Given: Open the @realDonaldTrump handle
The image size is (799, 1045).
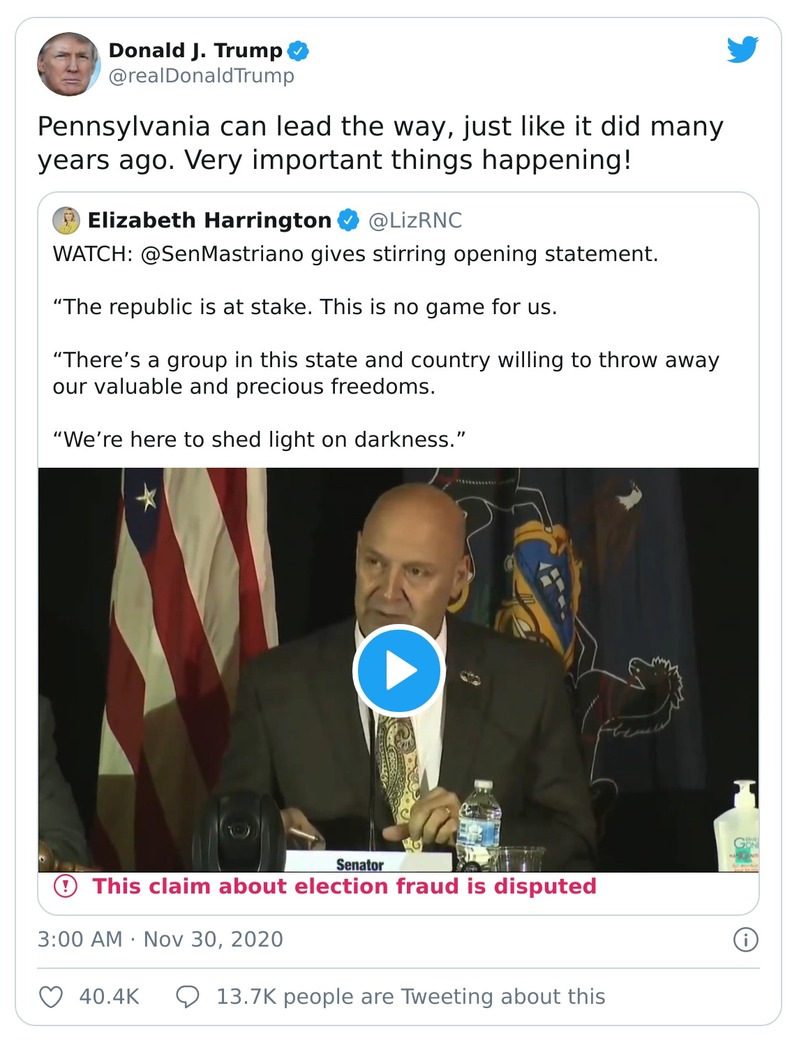Looking at the screenshot, I should (201, 77).
